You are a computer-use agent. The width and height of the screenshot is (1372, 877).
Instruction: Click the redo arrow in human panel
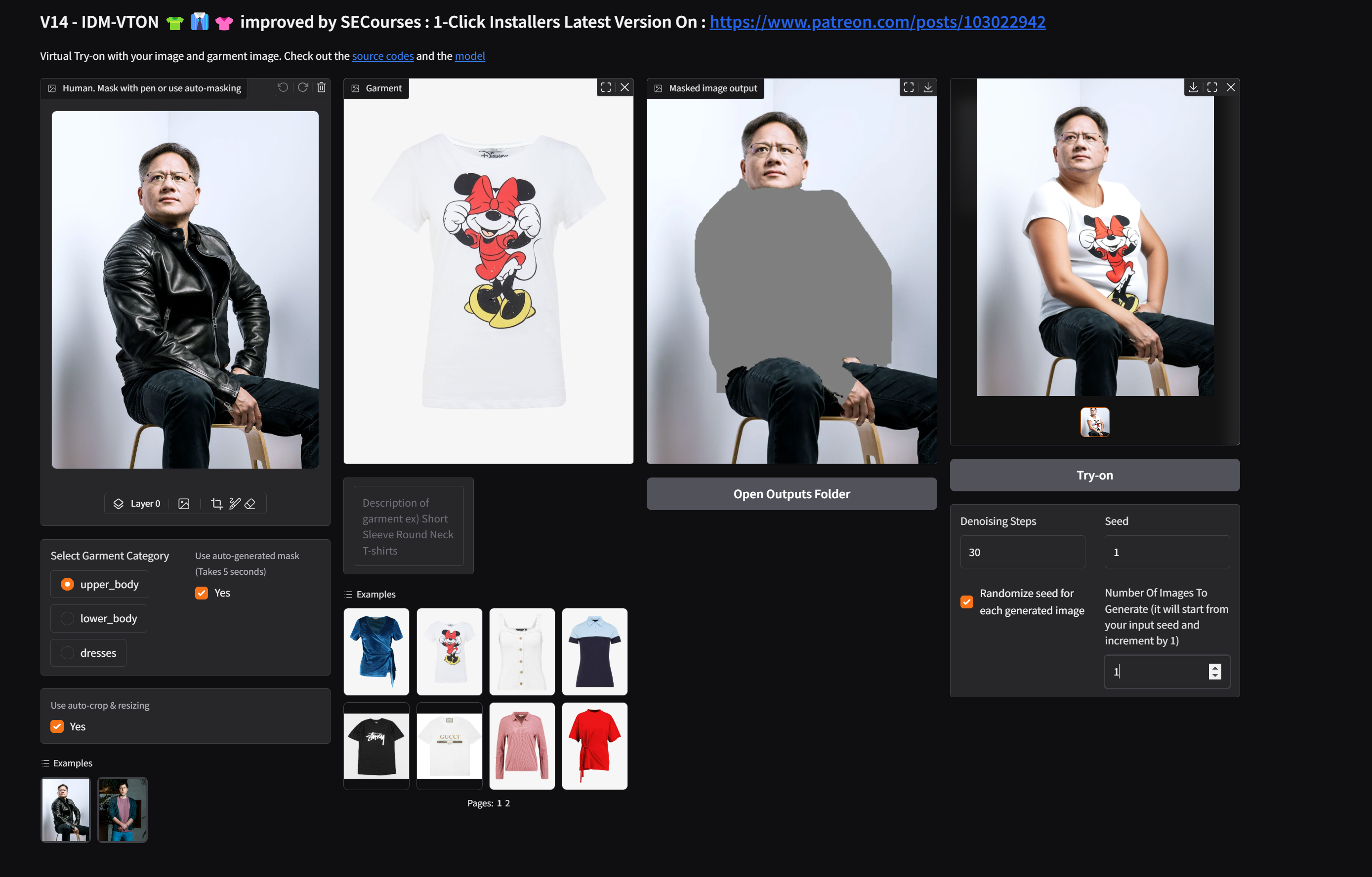(x=302, y=87)
